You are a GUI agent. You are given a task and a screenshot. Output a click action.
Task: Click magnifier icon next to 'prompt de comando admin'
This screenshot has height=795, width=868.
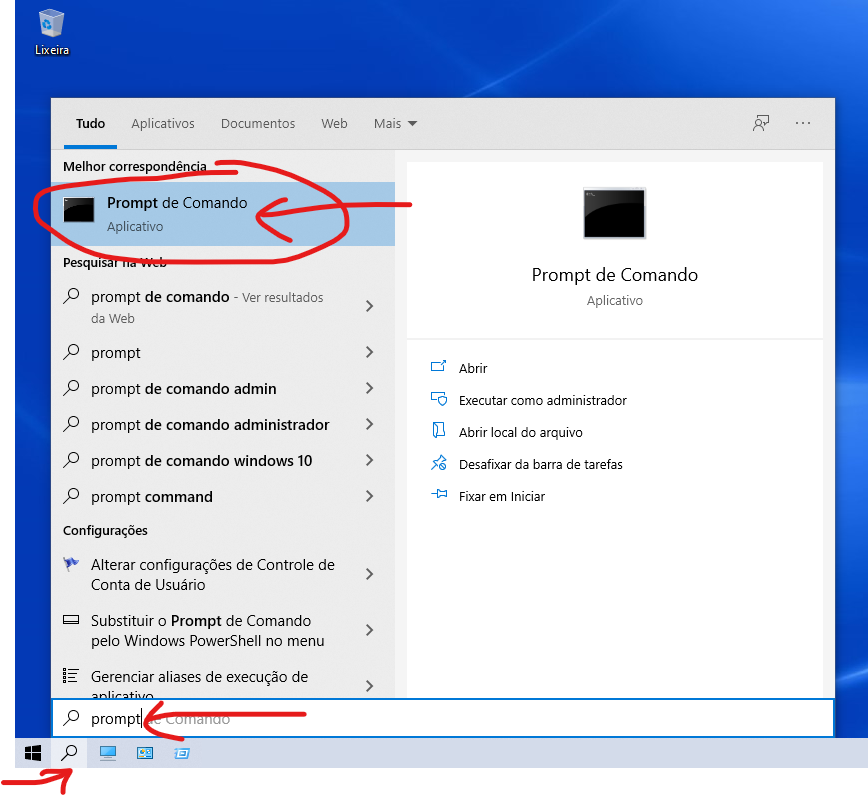pos(71,388)
